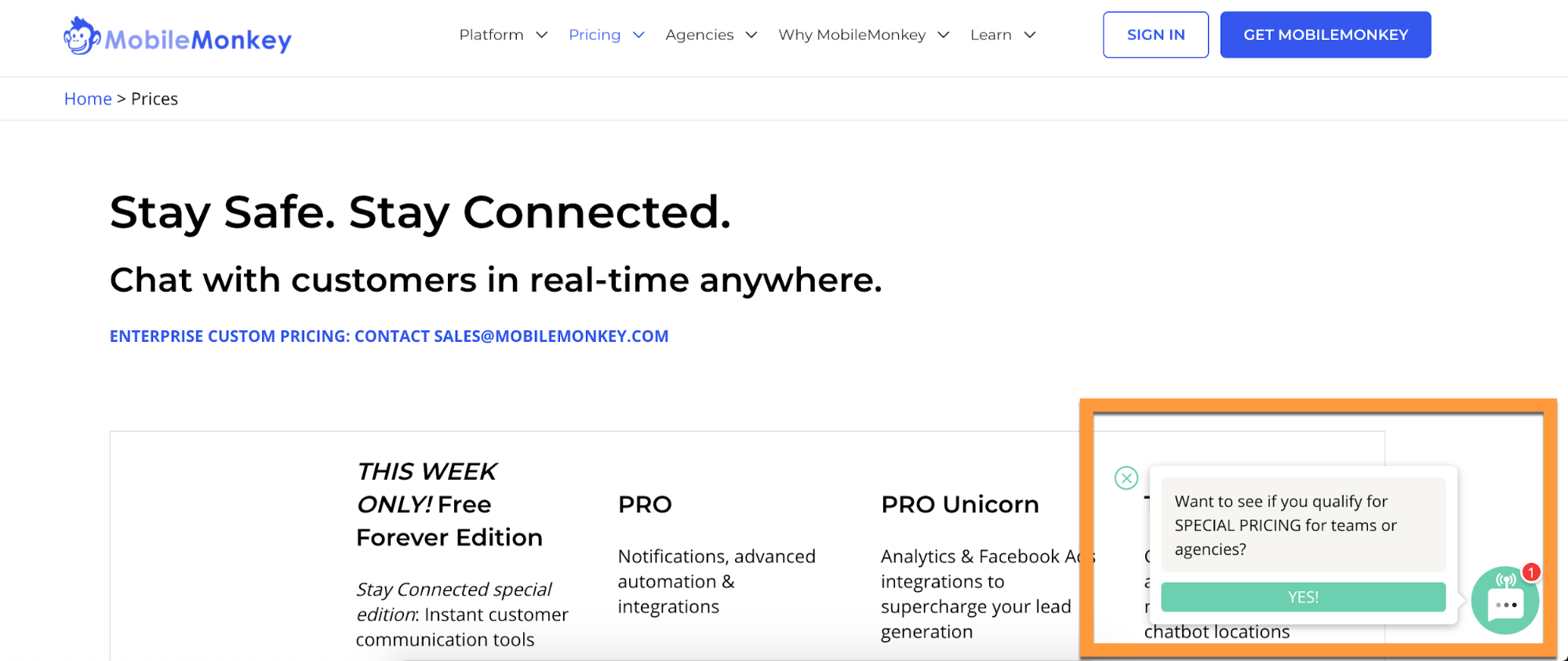This screenshot has height=661, width=1568.
Task: Expand the Pricing dropdown arrow
Action: [x=638, y=35]
